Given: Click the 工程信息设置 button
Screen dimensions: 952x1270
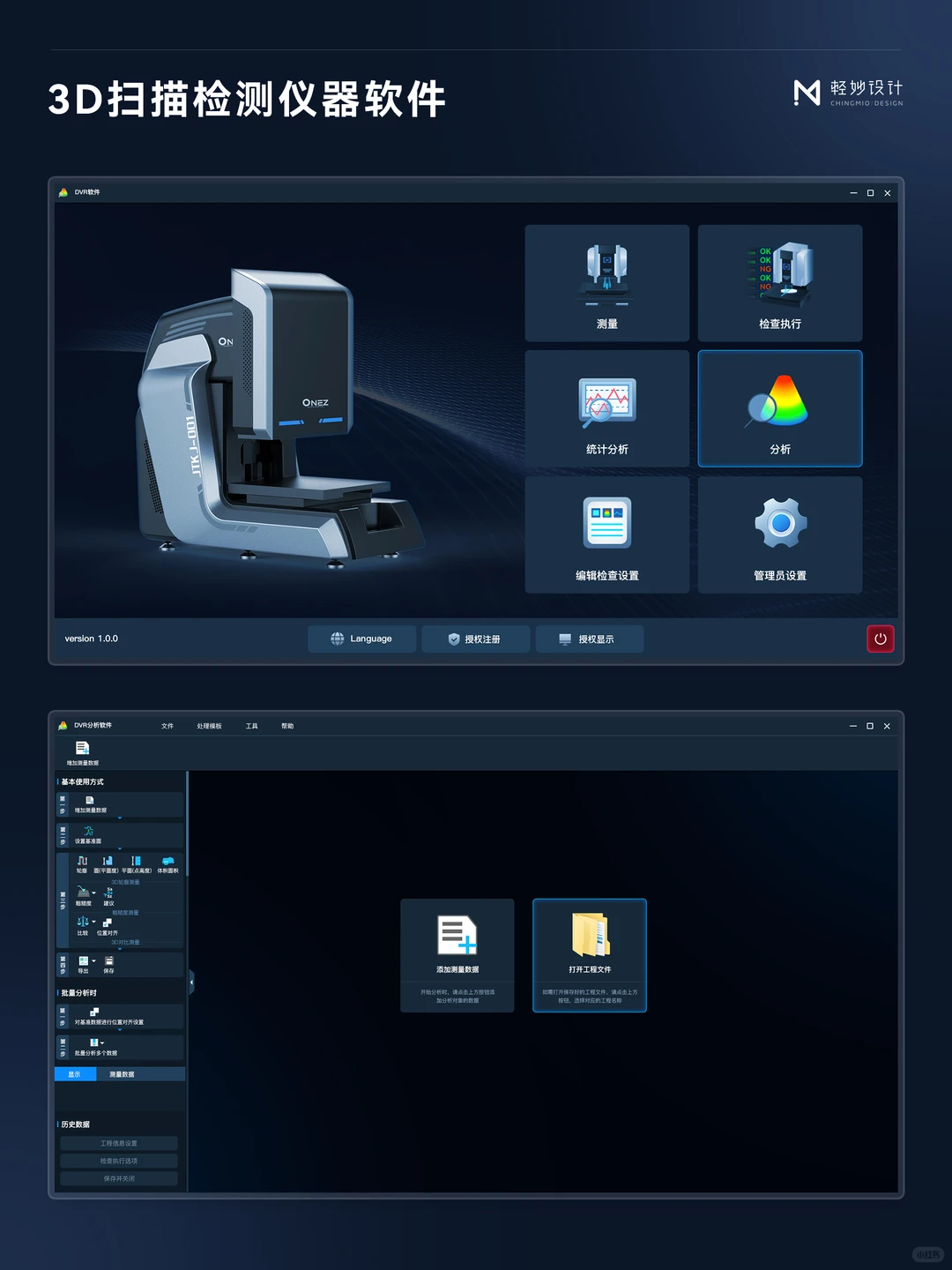Looking at the screenshot, I should (x=119, y=1143).
